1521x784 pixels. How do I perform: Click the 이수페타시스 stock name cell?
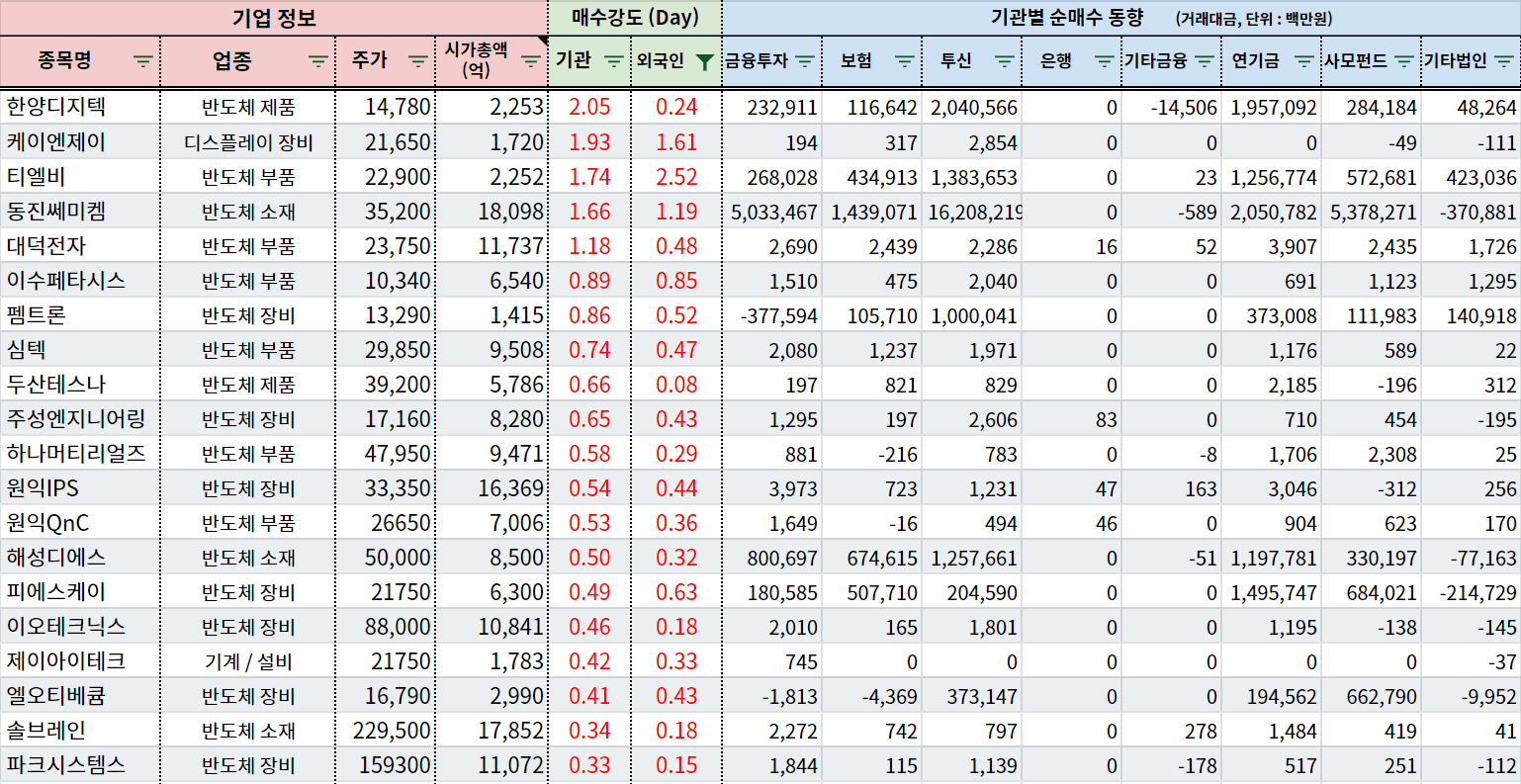[80, 280]
